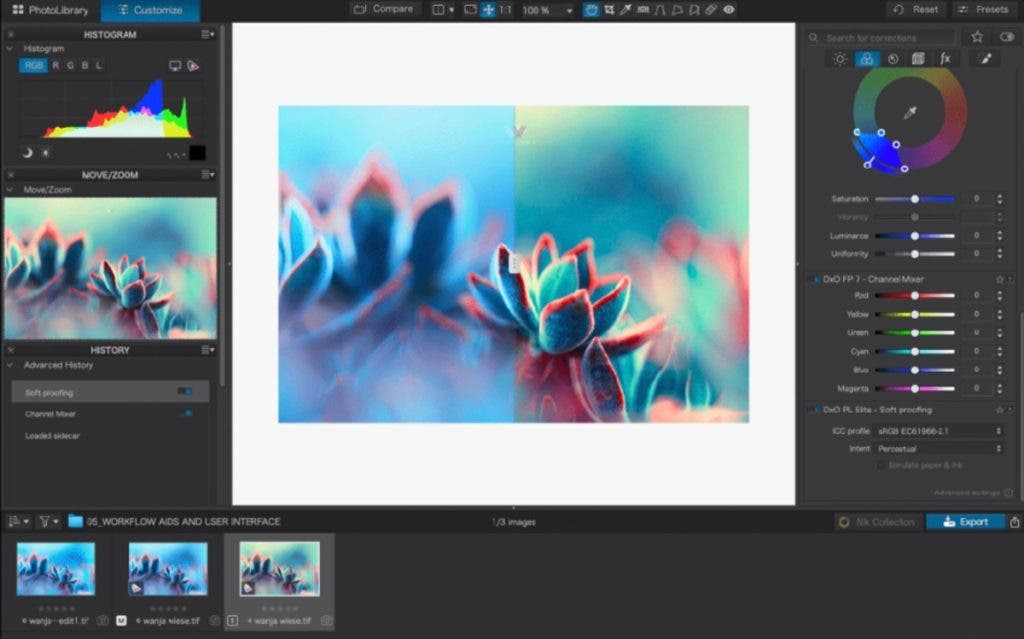
Task: Select the crop tool in top toolbar
Action: [x=608, y=10]
